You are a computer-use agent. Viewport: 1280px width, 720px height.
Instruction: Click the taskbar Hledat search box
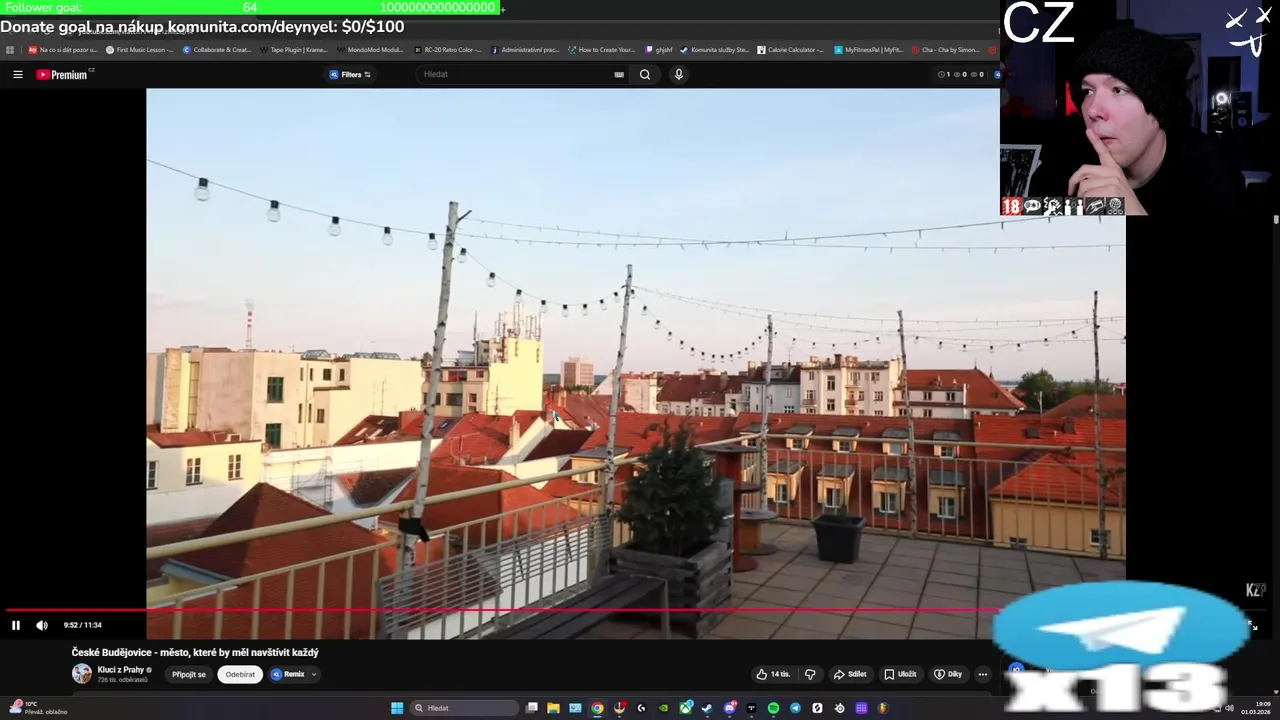[x=465, y=708]
